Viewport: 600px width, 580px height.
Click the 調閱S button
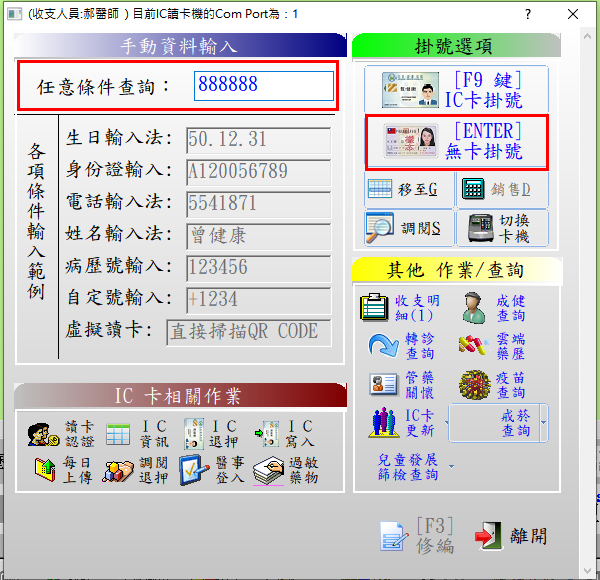(409, 229)
